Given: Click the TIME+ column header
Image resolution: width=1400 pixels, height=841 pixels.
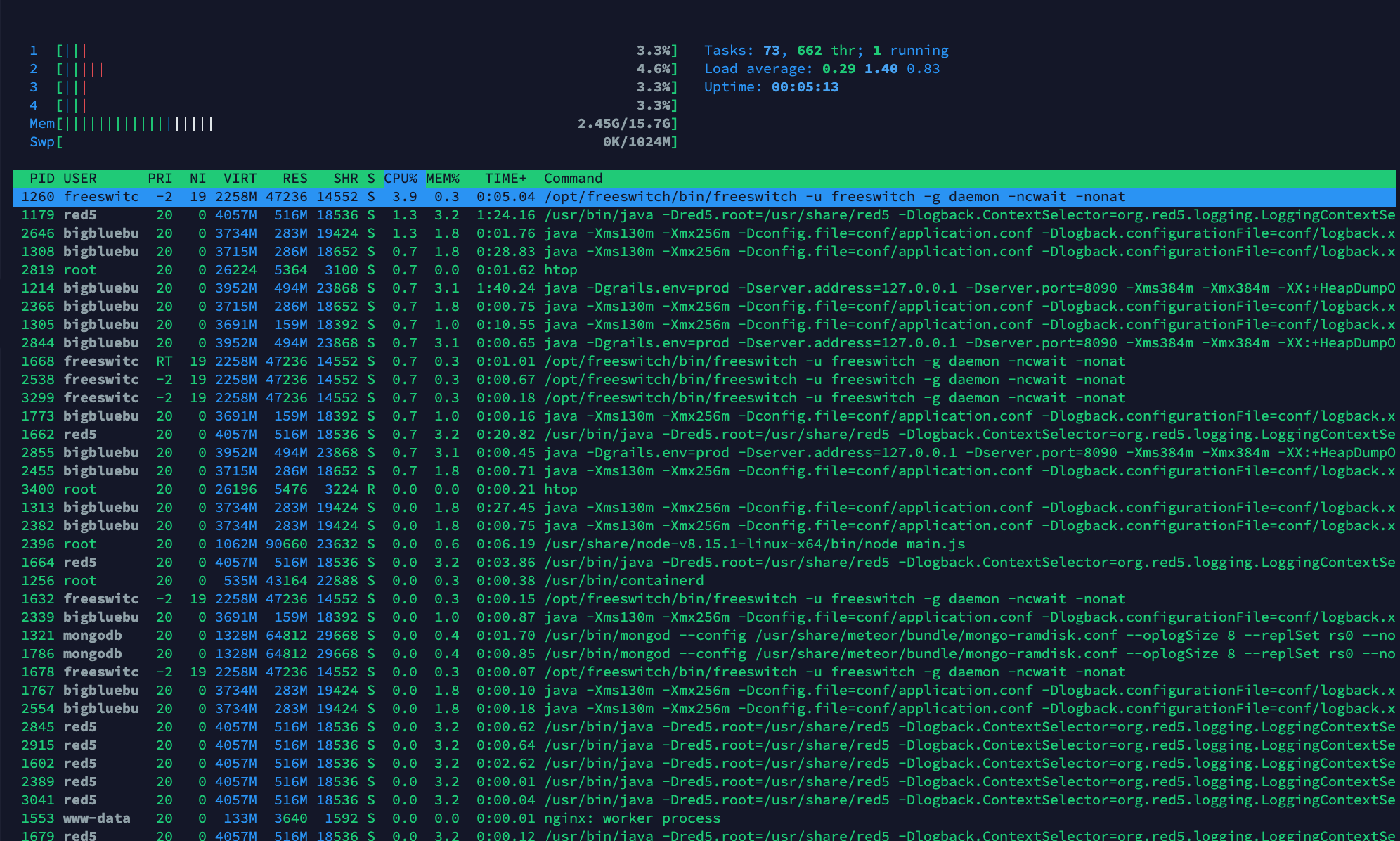Looking at the screenshot, I should 505,179.
